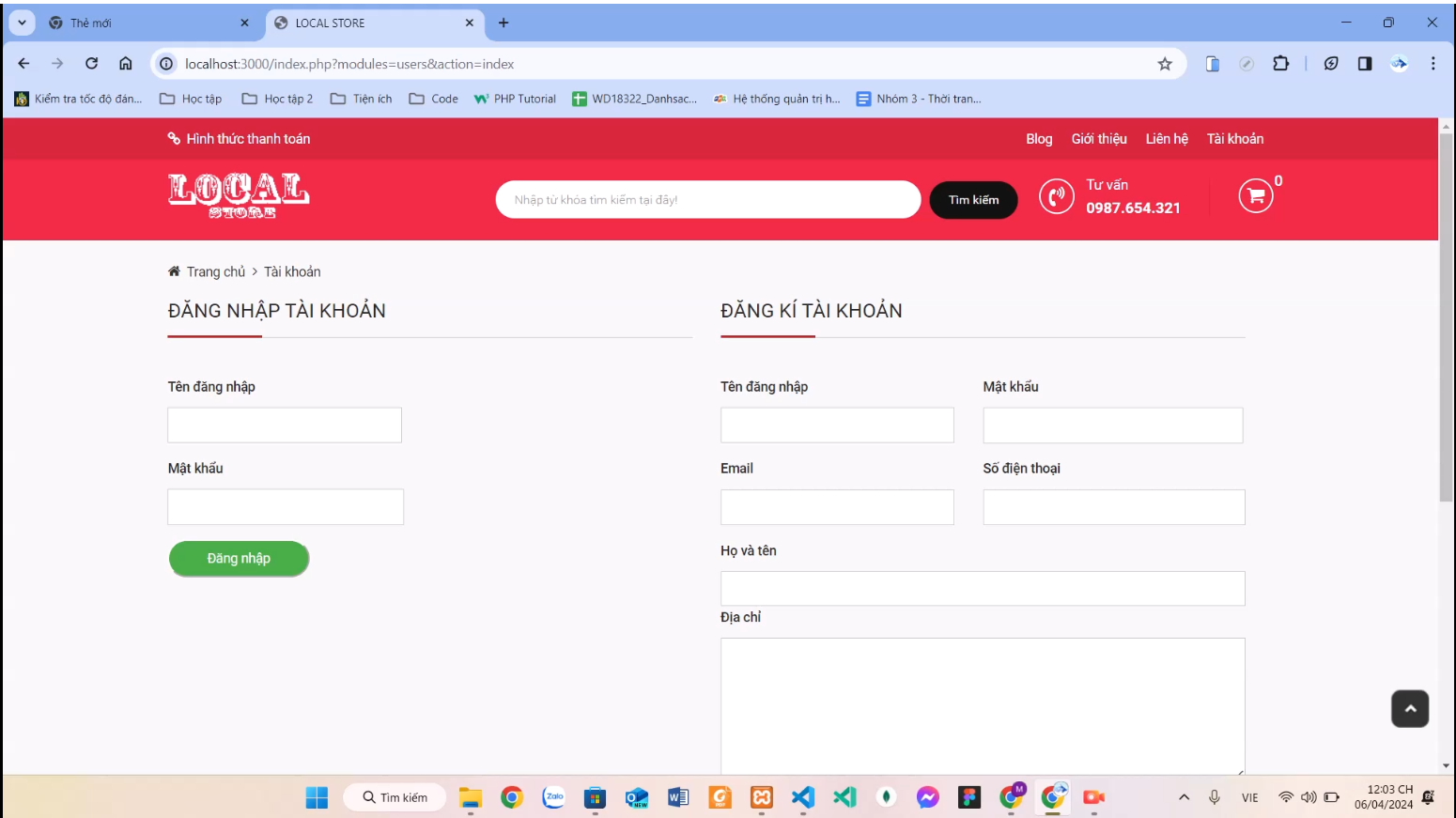The image size is (1456, 818).
Task: Click the Đăng nhập button
Action: click(x=239, y=559)
